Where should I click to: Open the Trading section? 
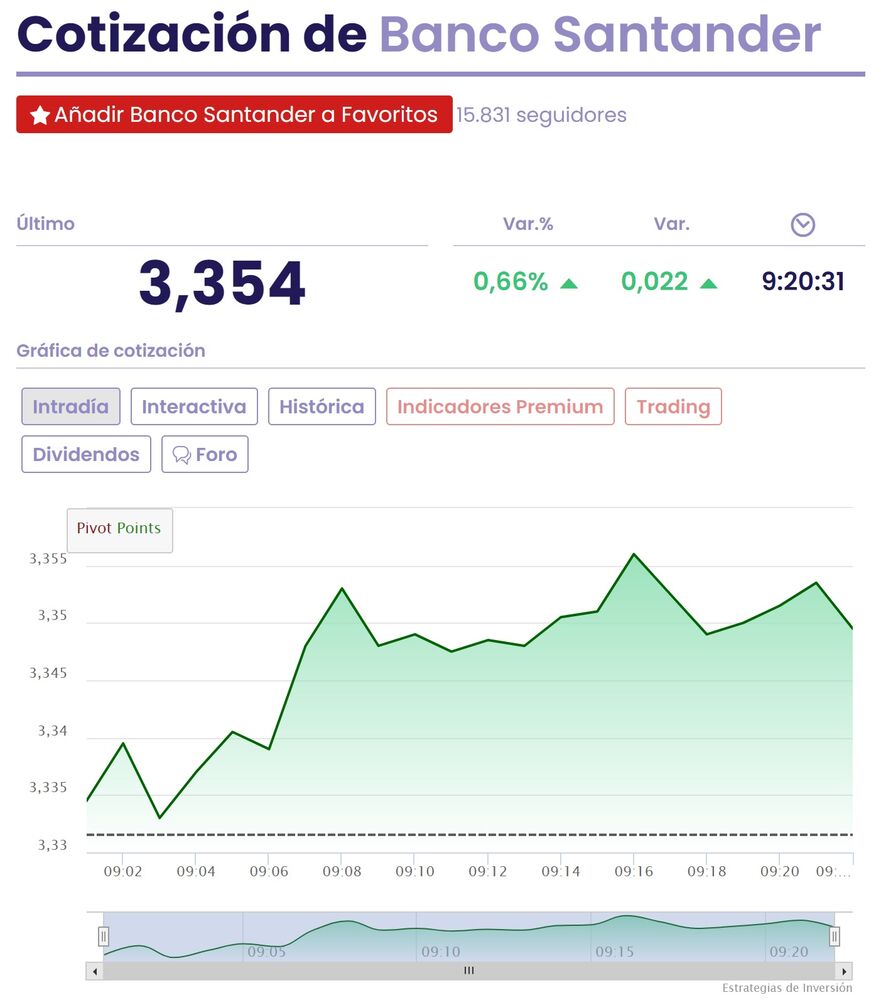673,407
